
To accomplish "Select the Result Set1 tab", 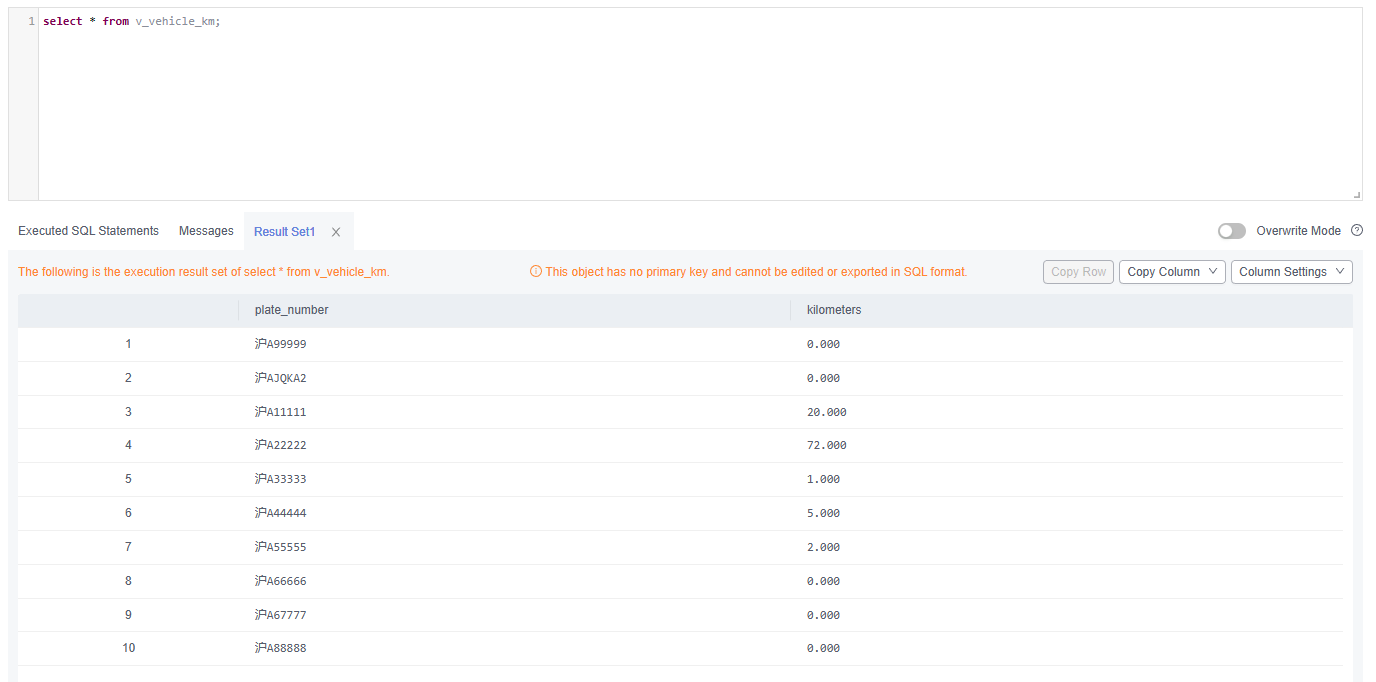I will click(x=284, y=232).
